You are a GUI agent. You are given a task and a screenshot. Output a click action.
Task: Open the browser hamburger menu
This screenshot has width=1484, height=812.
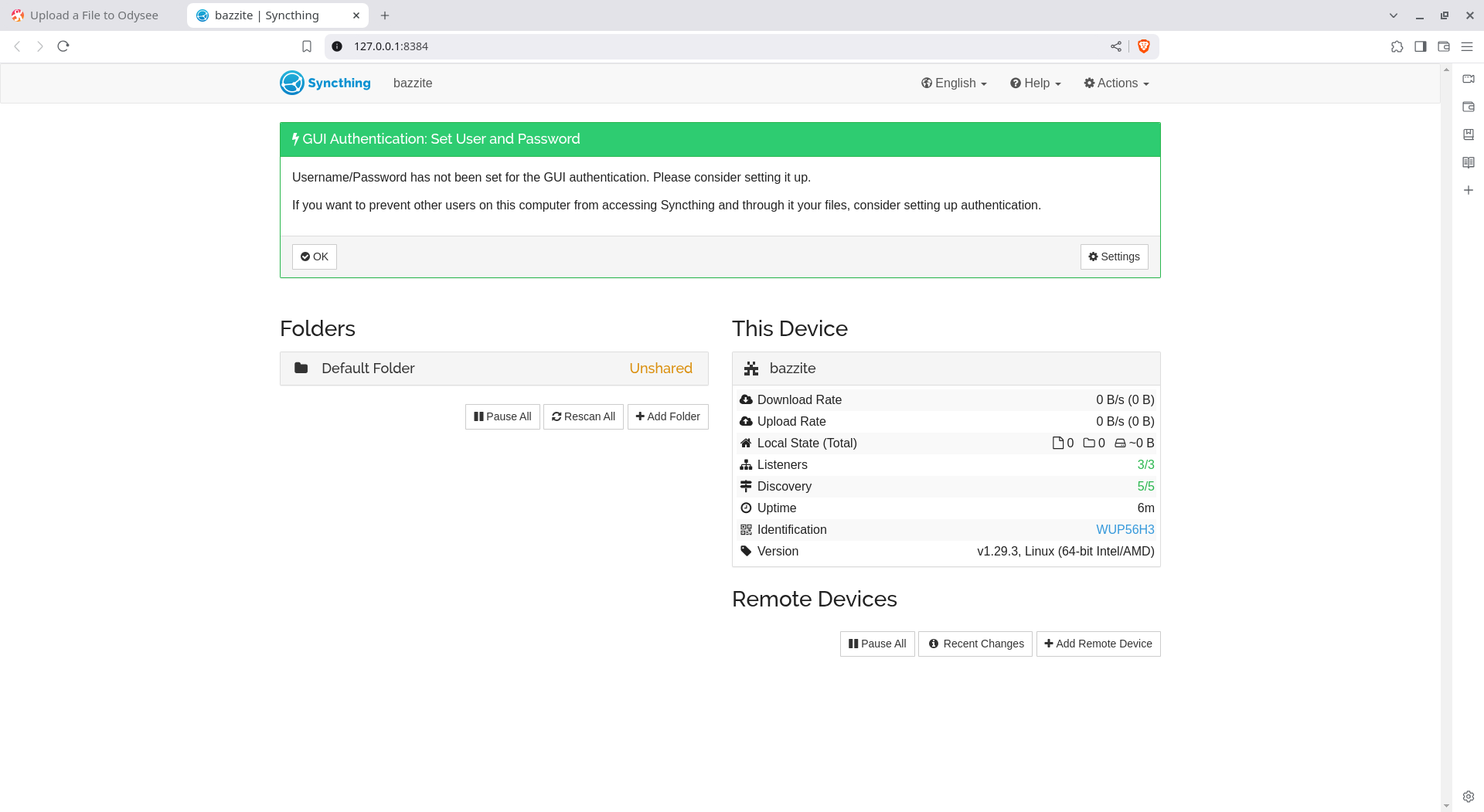(x=1467, y=46)
